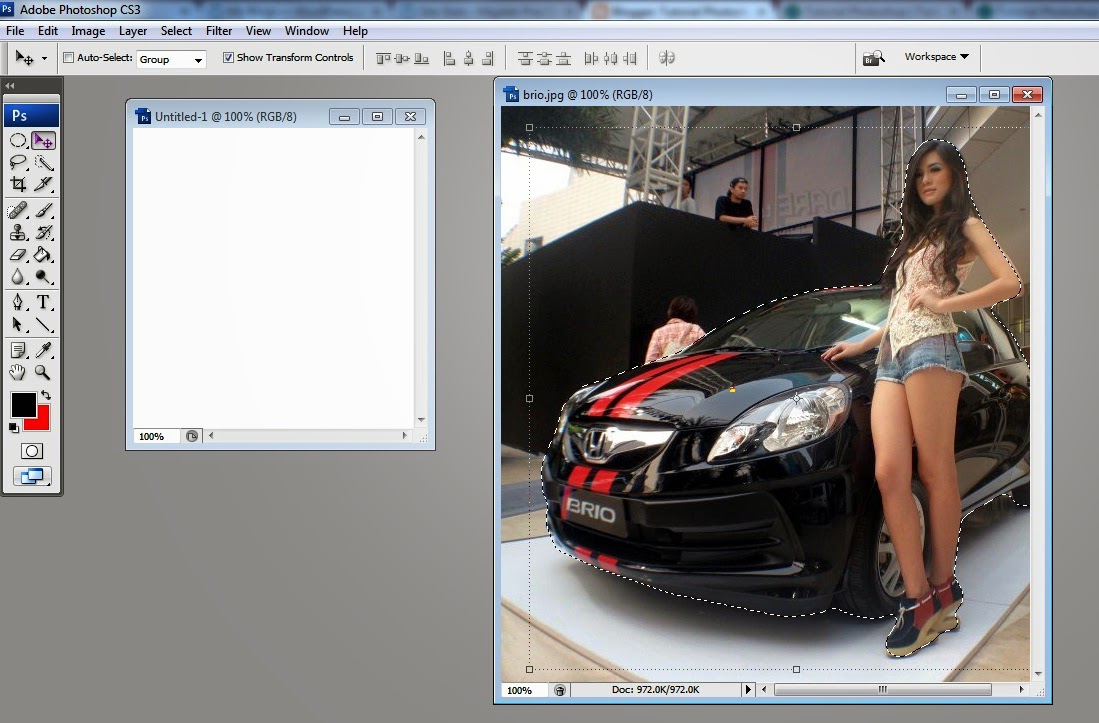Viewport: 1099px width, 723px height.
Task: Open the Image menu
Action: point(88,31)
